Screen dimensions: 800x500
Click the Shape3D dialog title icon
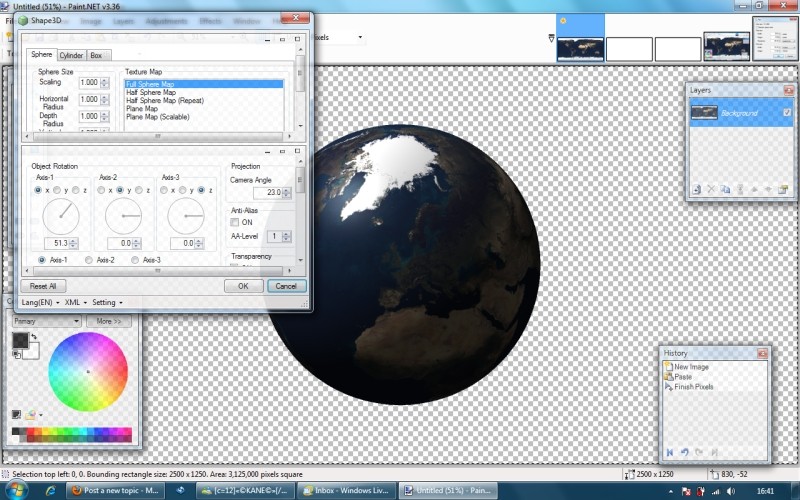click(x=23, y=20)
